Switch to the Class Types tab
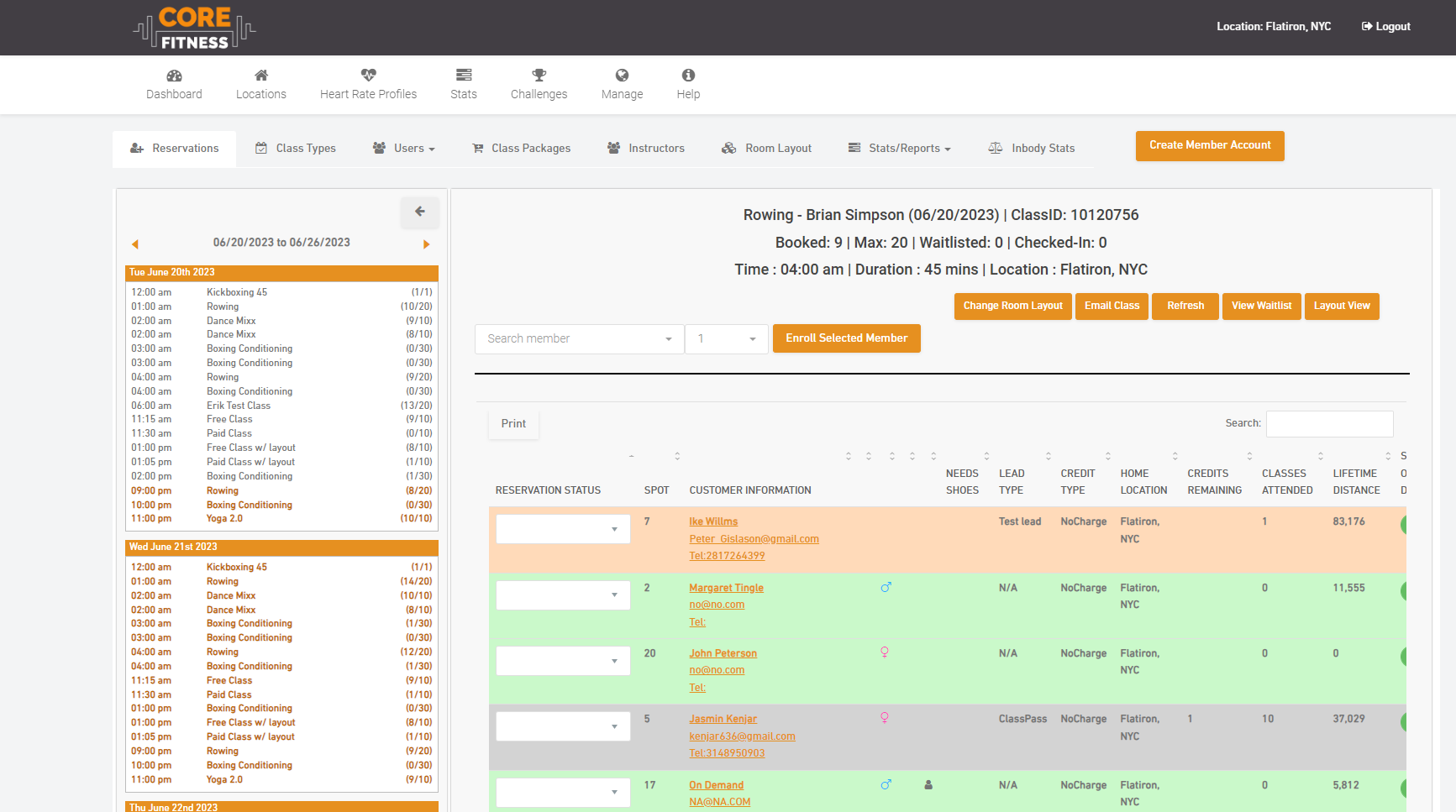This screenshot has height=812, width=1456. (x=296, y=149)
